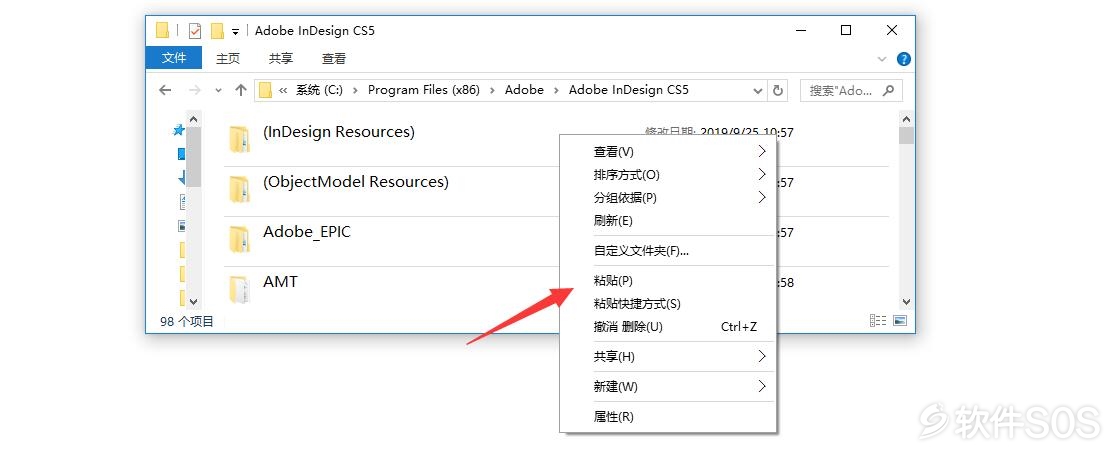This screenshot has width=1117, height=449.
Task: Choose 分组依据(P) in the context menu
Action: (x=667, y=197)
